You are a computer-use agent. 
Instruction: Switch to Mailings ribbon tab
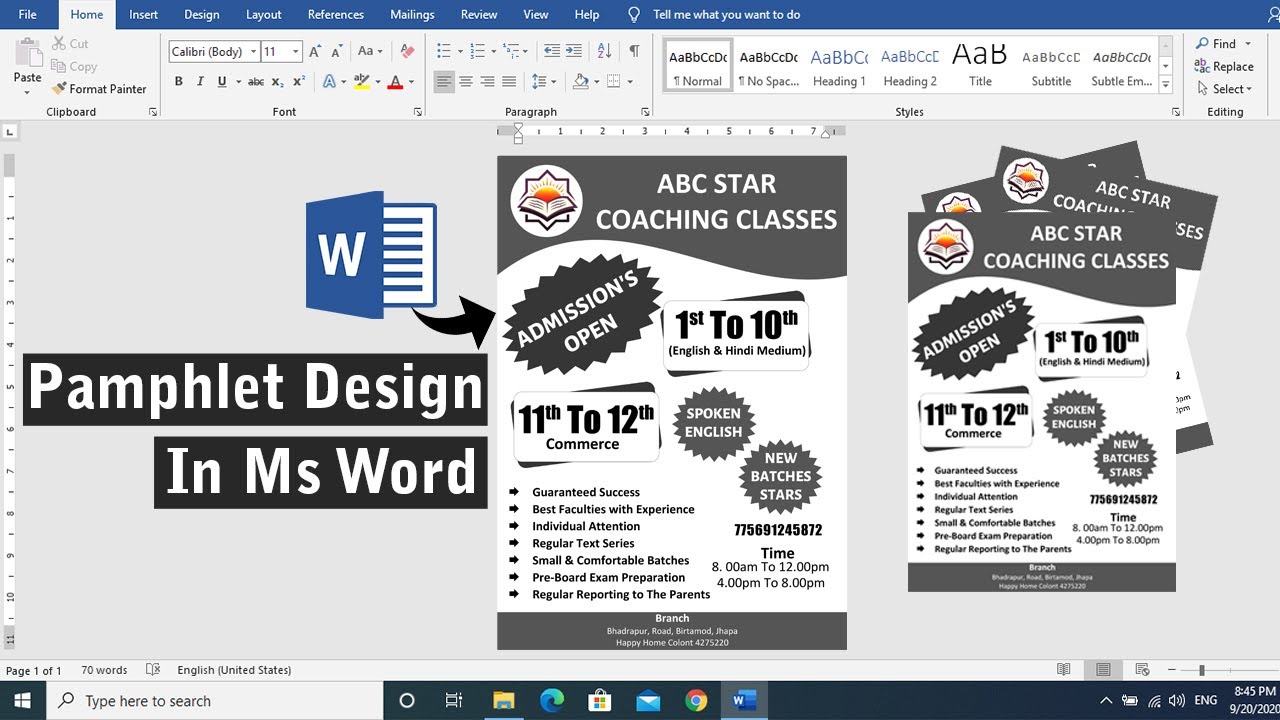tap(412, 14)
